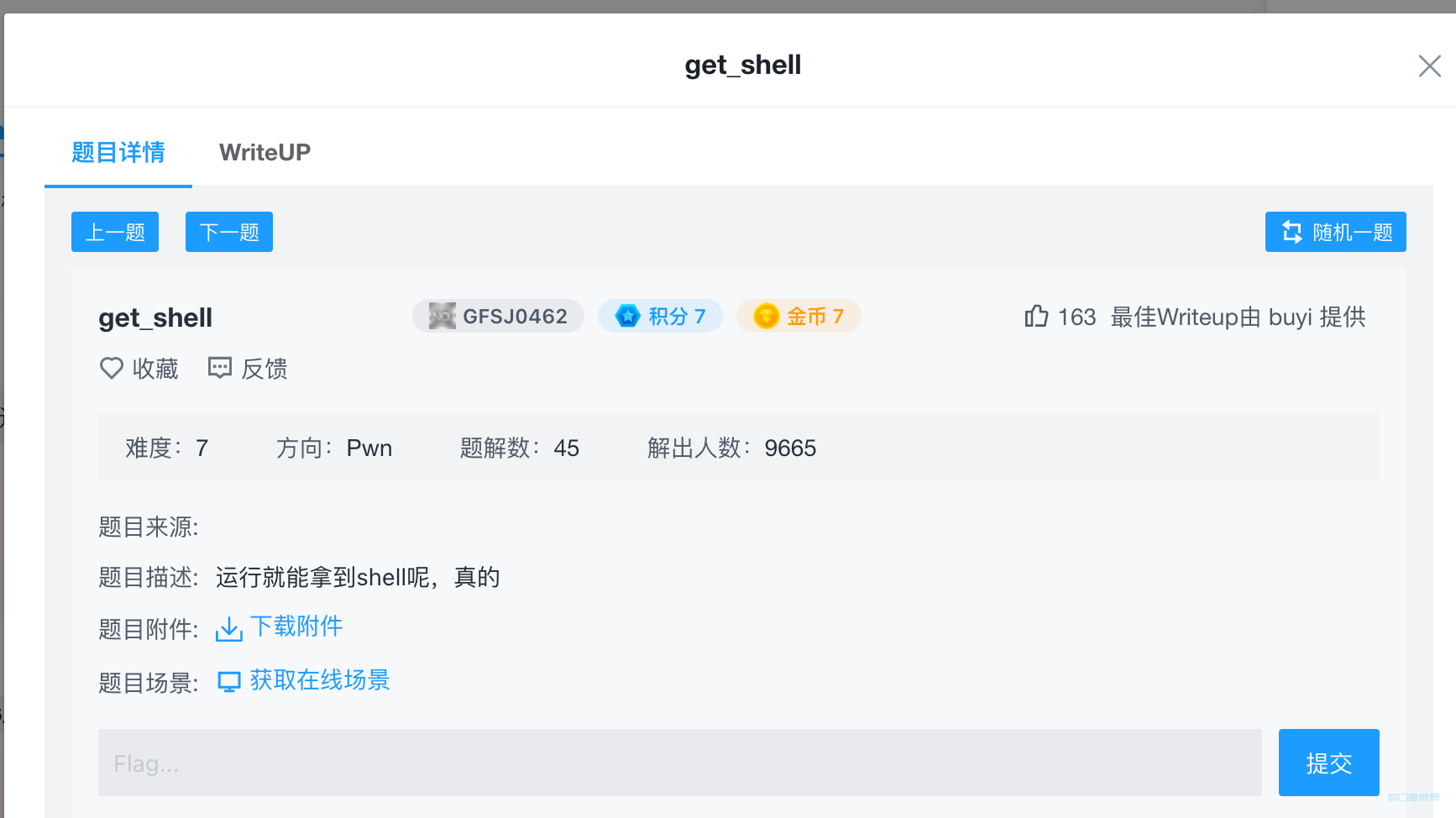The width and height of the screenshot is (1456, 818).
Task: Click the gold coin badge icon
Action: 766,316
